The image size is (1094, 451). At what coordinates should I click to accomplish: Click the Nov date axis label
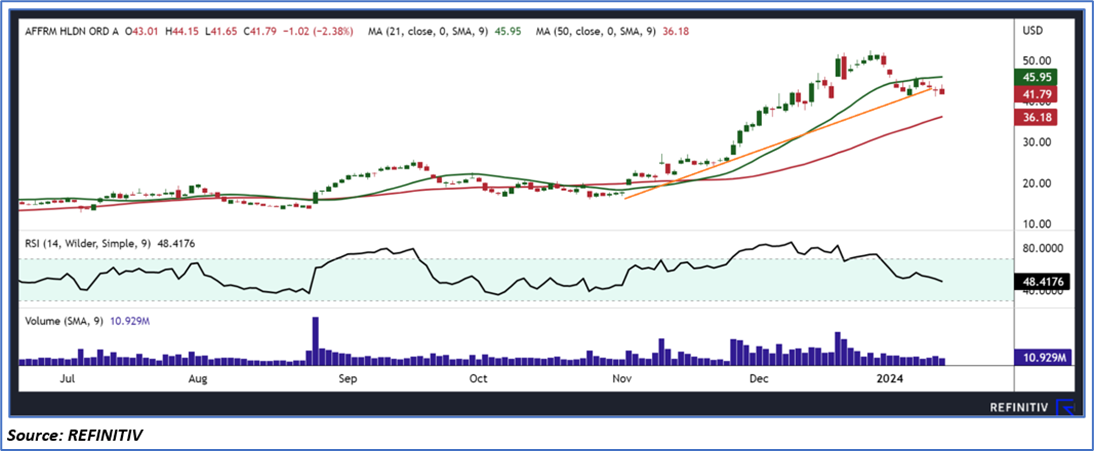tap(621, 379)
